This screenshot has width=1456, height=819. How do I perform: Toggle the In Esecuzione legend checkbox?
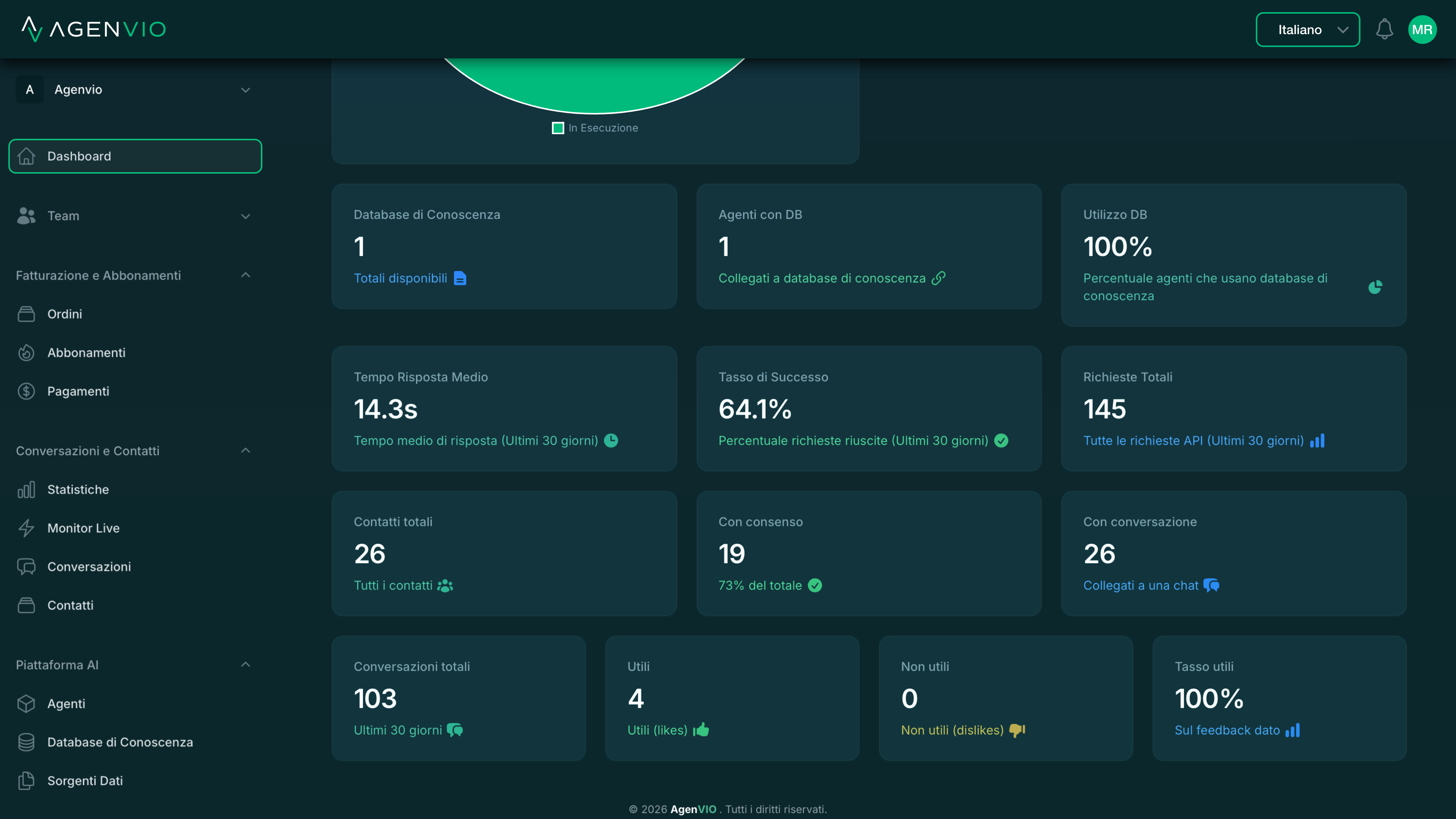click(x=558, y=128)
